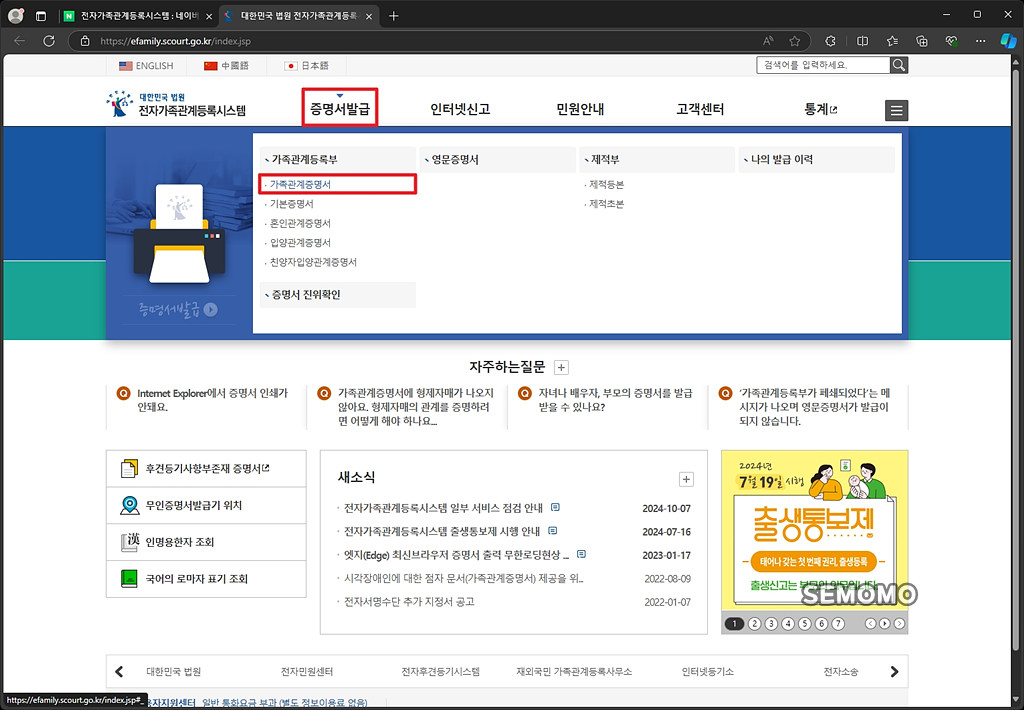Open the browser profile avatar

point(16,16)
